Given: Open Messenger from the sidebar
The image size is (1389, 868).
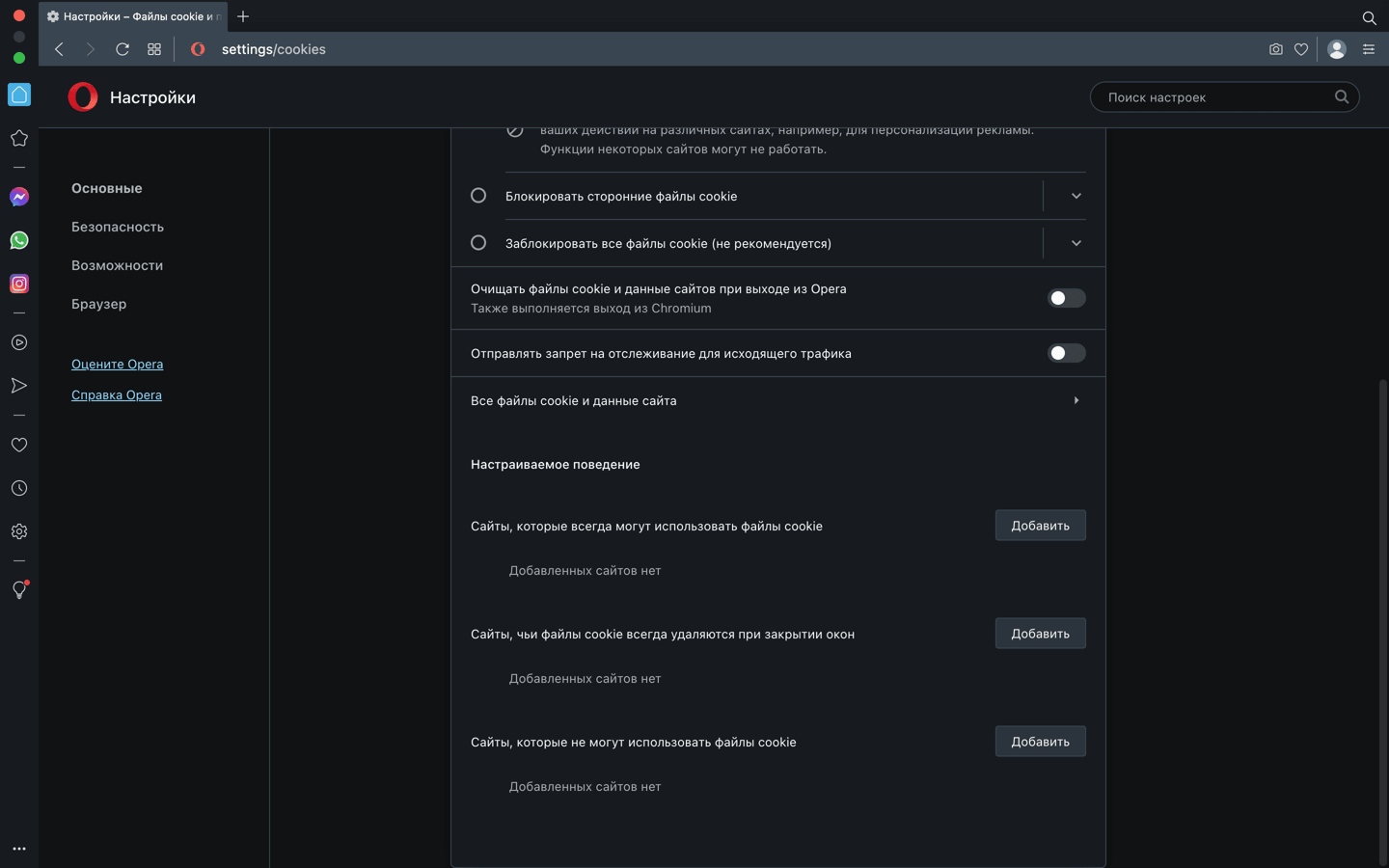Looking at the screenshot, I should pyautogui.click(x=19, y=197).
